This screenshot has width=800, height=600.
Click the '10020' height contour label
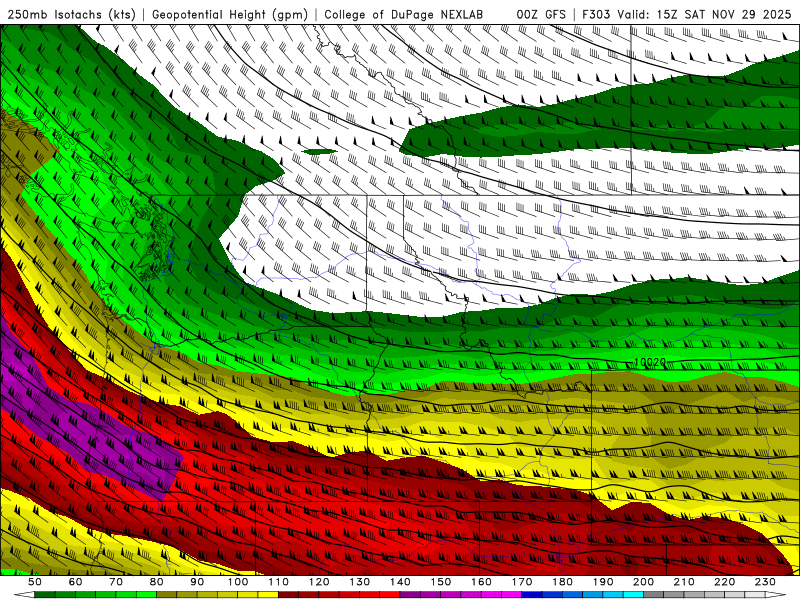[649, 362]
